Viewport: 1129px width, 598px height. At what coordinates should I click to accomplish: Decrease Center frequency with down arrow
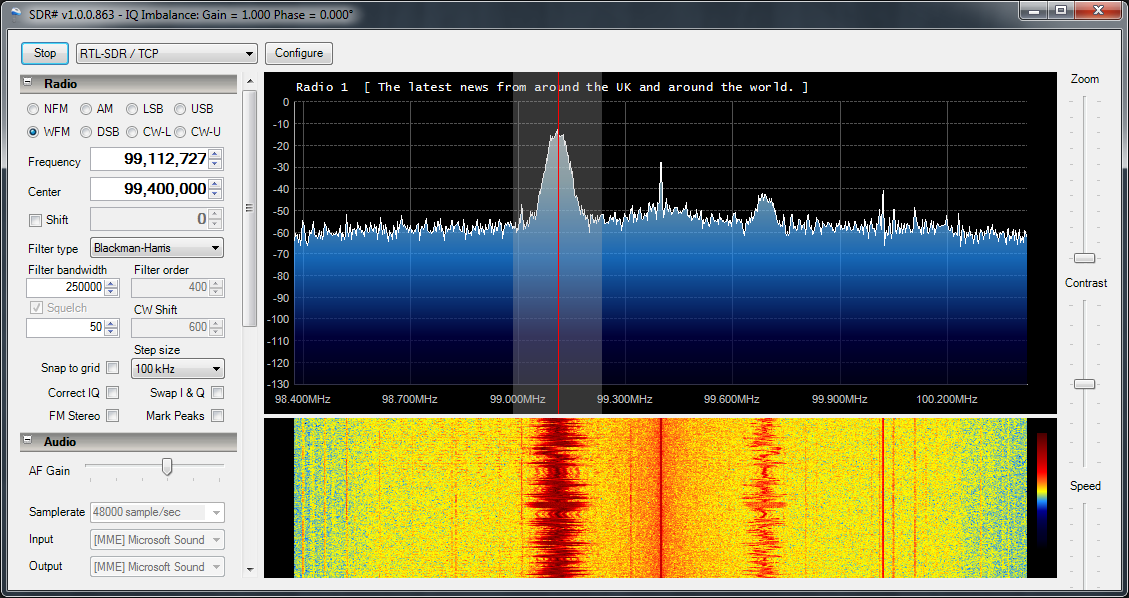pyautogui.click(x=215, y=195)
